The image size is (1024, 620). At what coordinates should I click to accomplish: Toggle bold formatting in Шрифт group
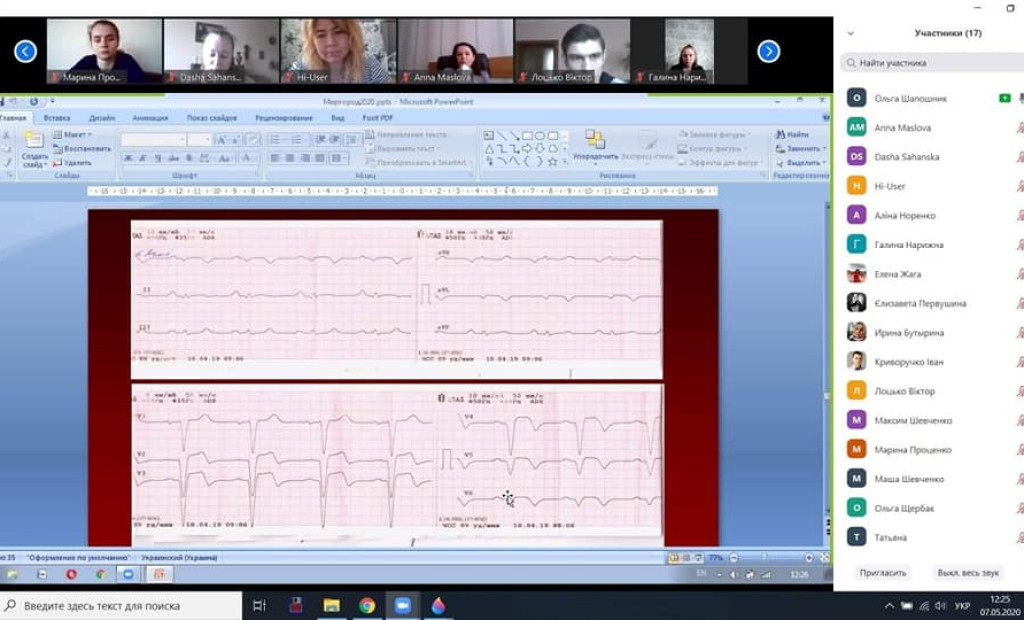point(128,158)
